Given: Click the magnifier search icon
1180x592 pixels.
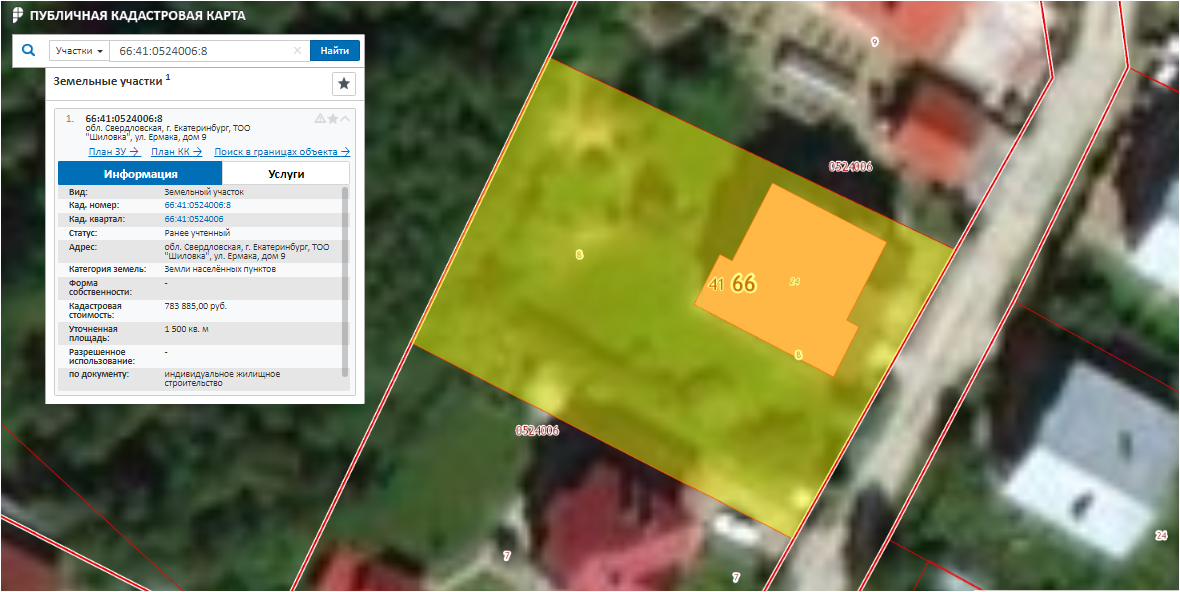Looking at the screenshot, I should coord(28,50).
